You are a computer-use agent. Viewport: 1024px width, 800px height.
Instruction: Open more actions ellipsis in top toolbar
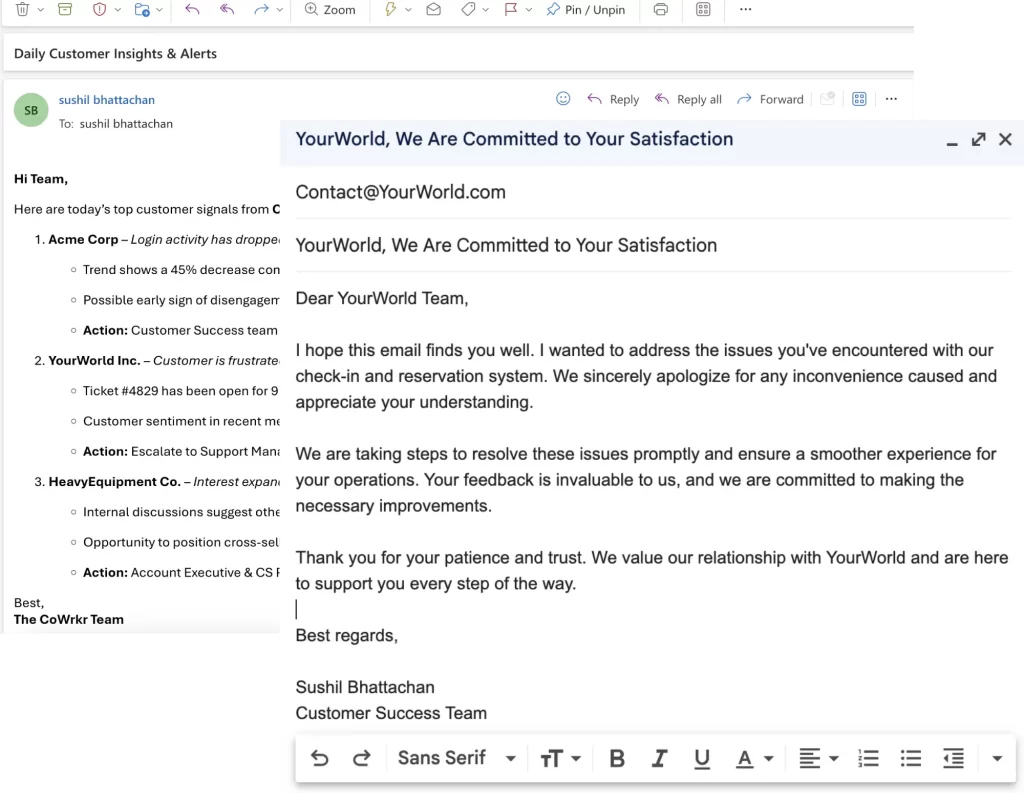coord(745,9)
